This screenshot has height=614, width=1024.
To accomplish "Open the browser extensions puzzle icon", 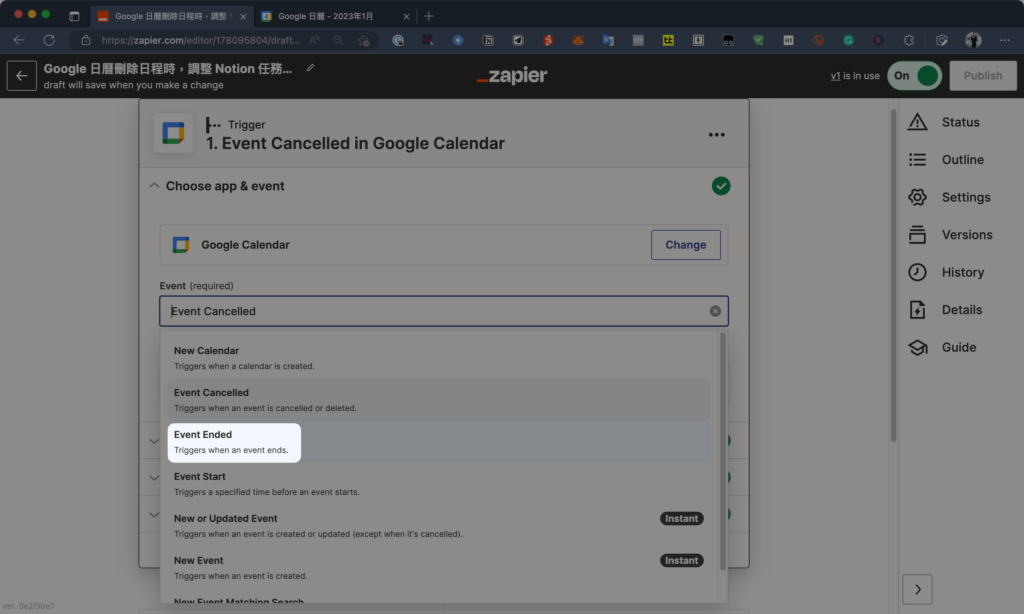I will [908, 40].
